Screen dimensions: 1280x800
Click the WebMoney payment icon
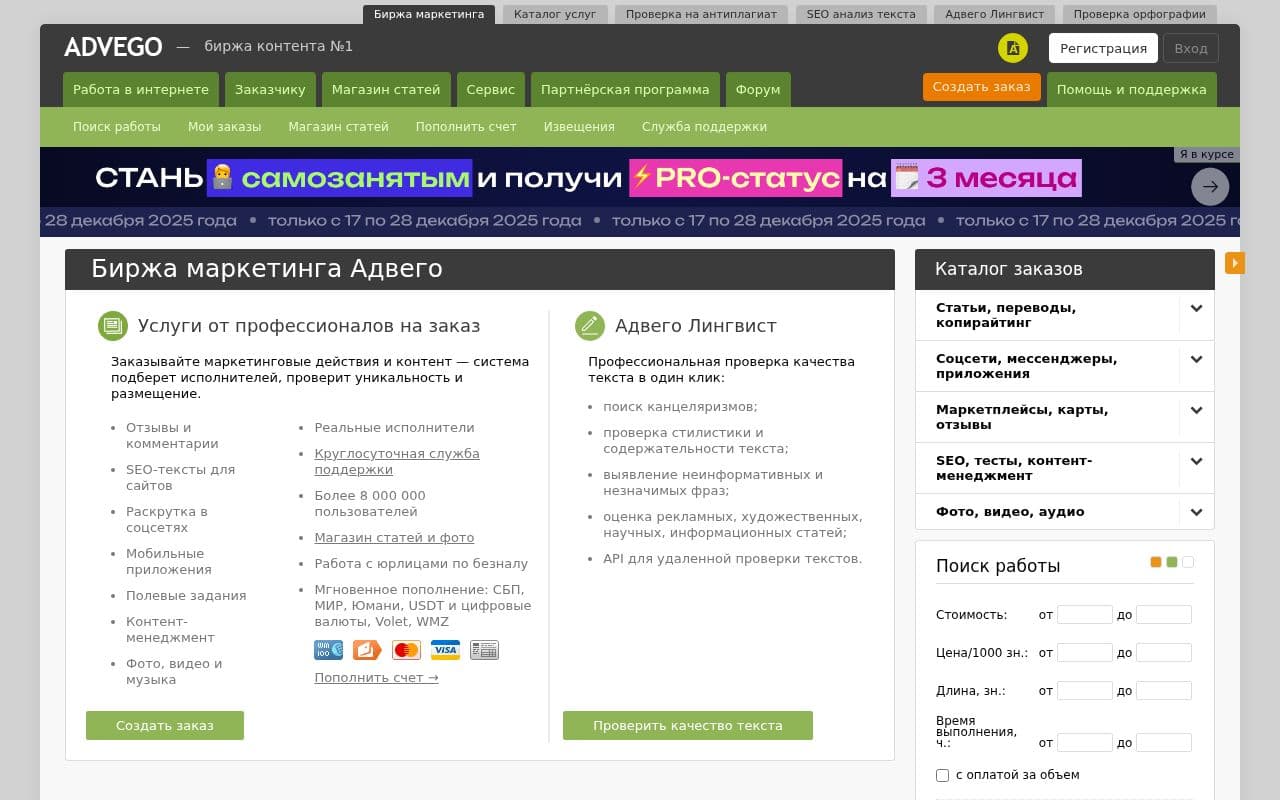328,650
